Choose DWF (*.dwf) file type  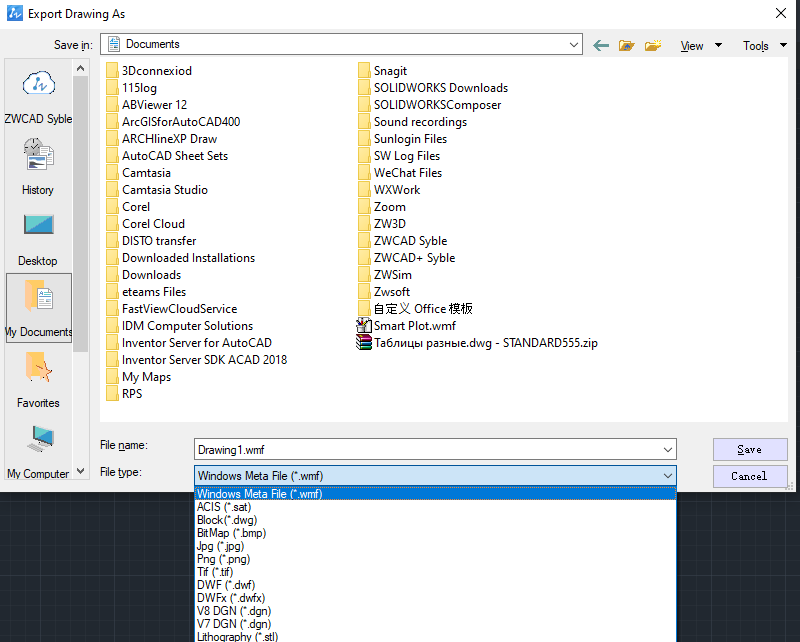(436, 585)
